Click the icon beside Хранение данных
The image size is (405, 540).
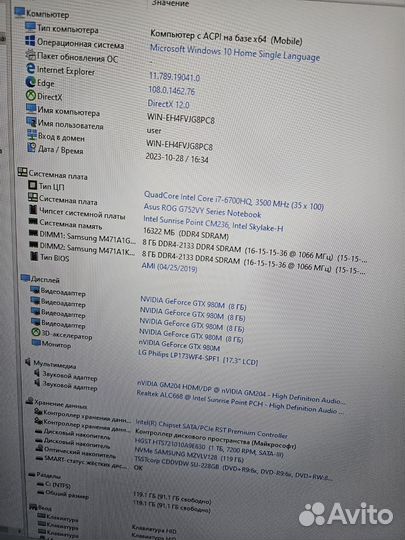click(x=30, y=401)
